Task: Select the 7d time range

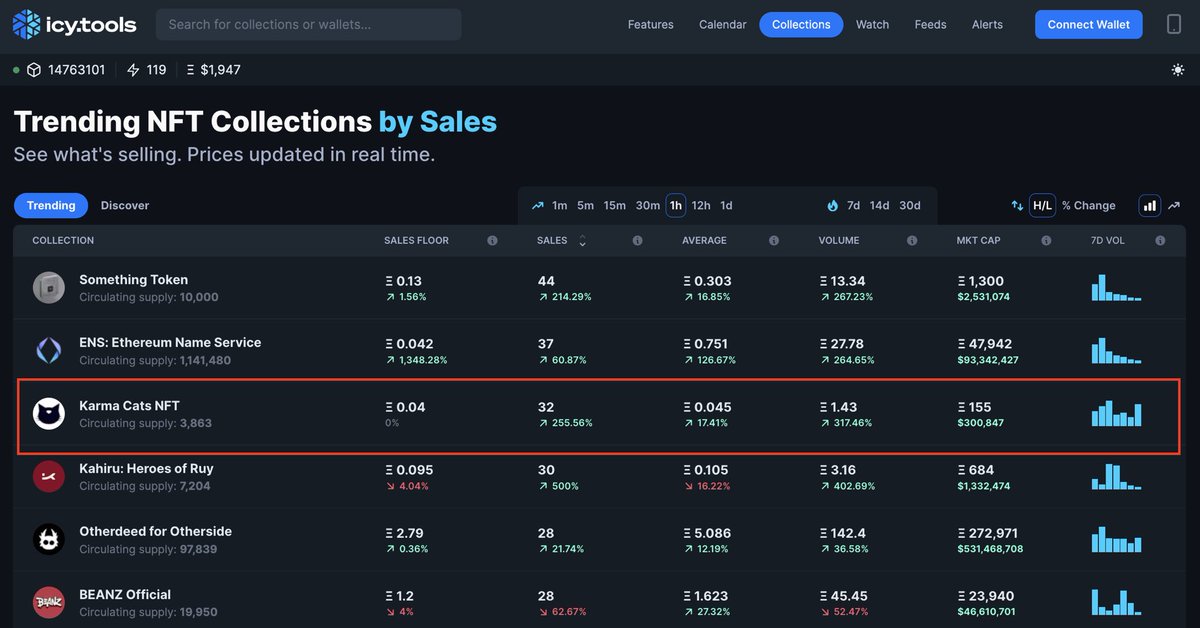Action: pos(853,206)
